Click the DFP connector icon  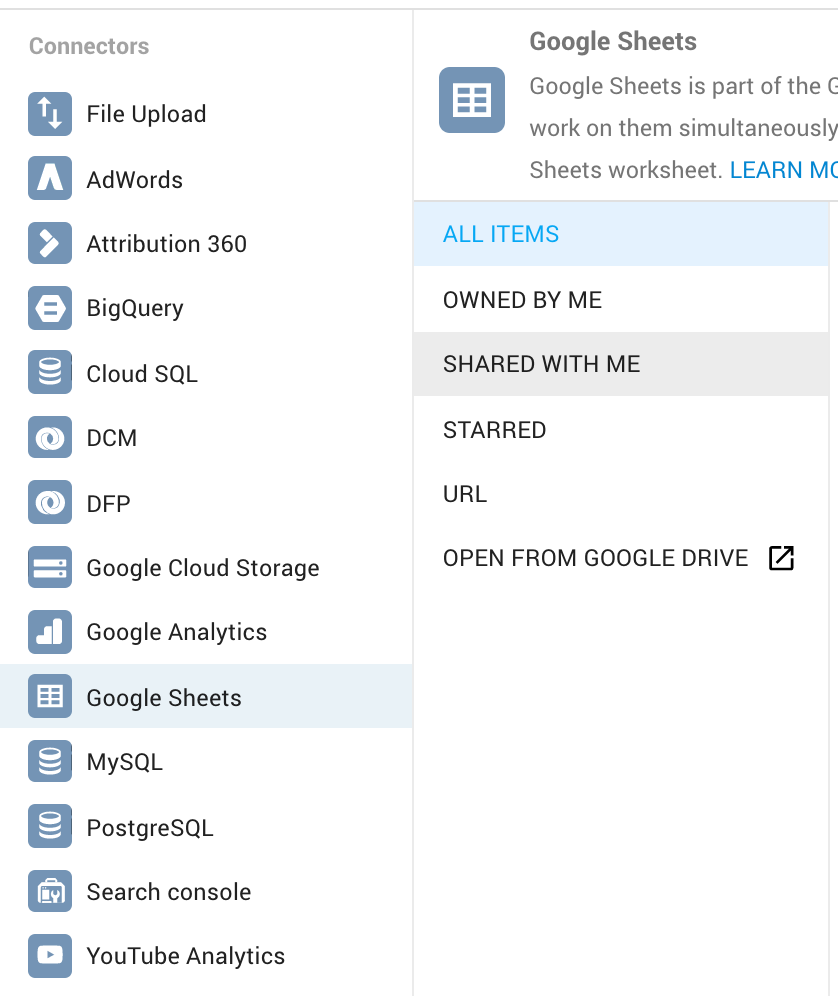50,502
